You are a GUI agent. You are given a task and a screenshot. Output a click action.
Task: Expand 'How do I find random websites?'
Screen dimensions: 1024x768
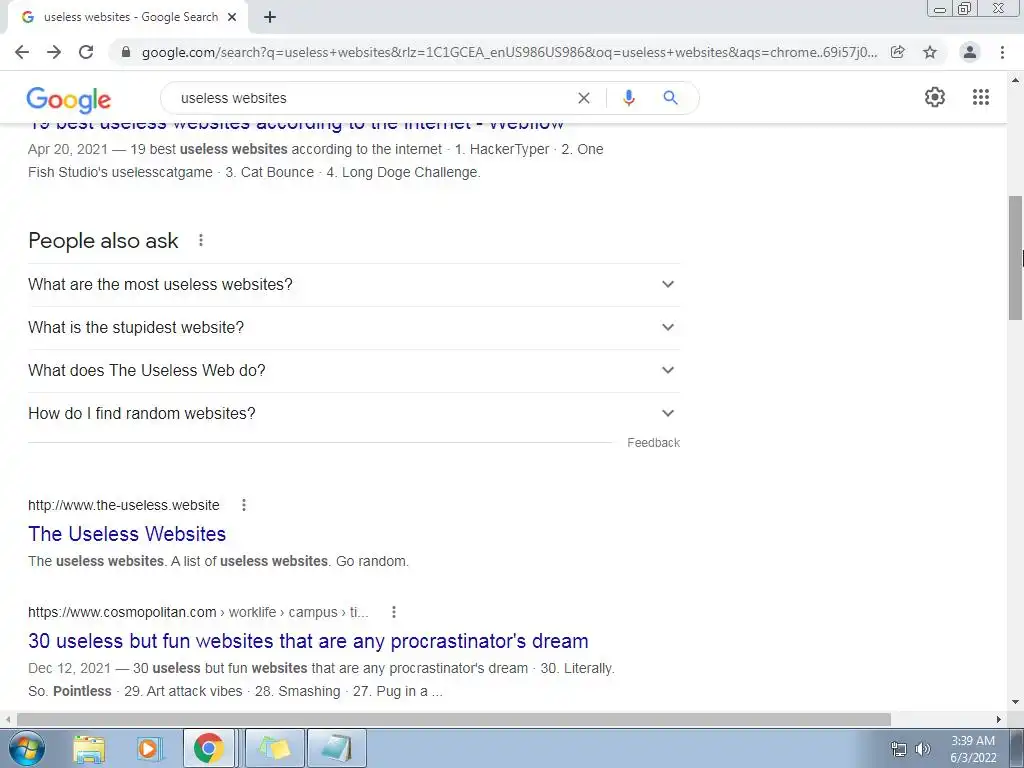click(354, 413)
